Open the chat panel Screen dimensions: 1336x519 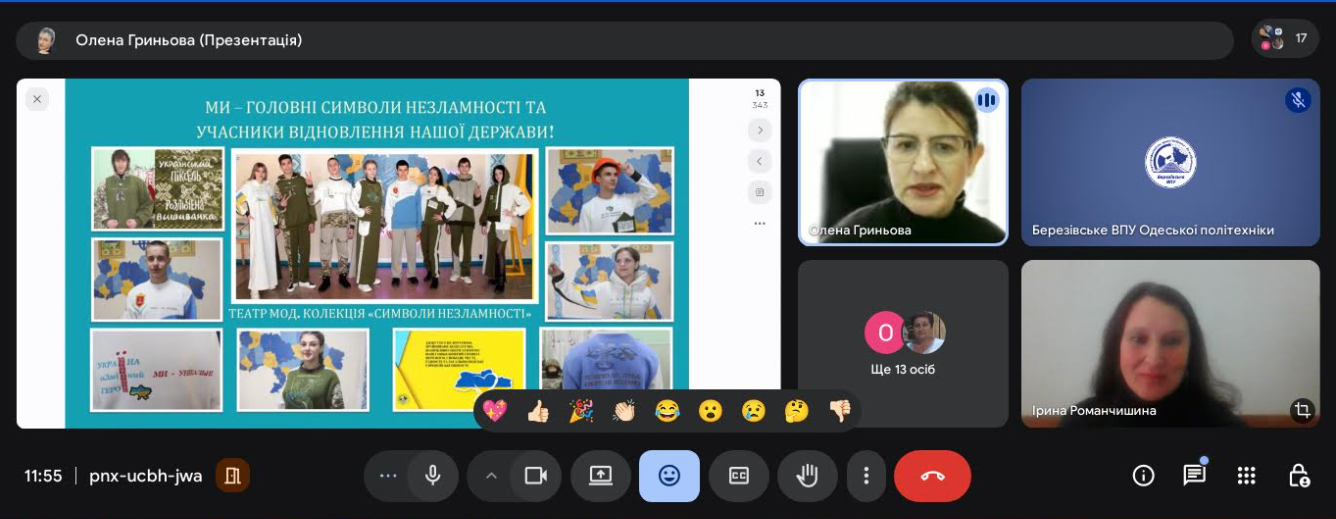1194,476
